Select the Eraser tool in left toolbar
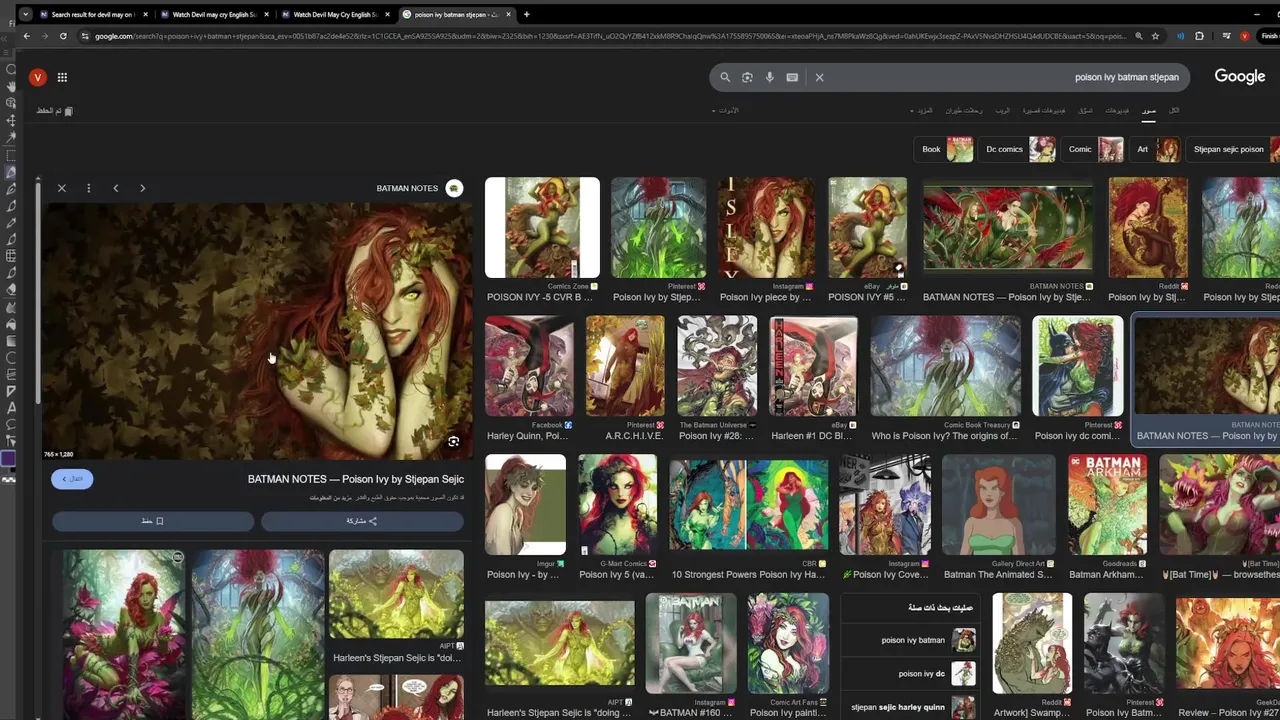The image size is (1280, 720). (11, 289)
